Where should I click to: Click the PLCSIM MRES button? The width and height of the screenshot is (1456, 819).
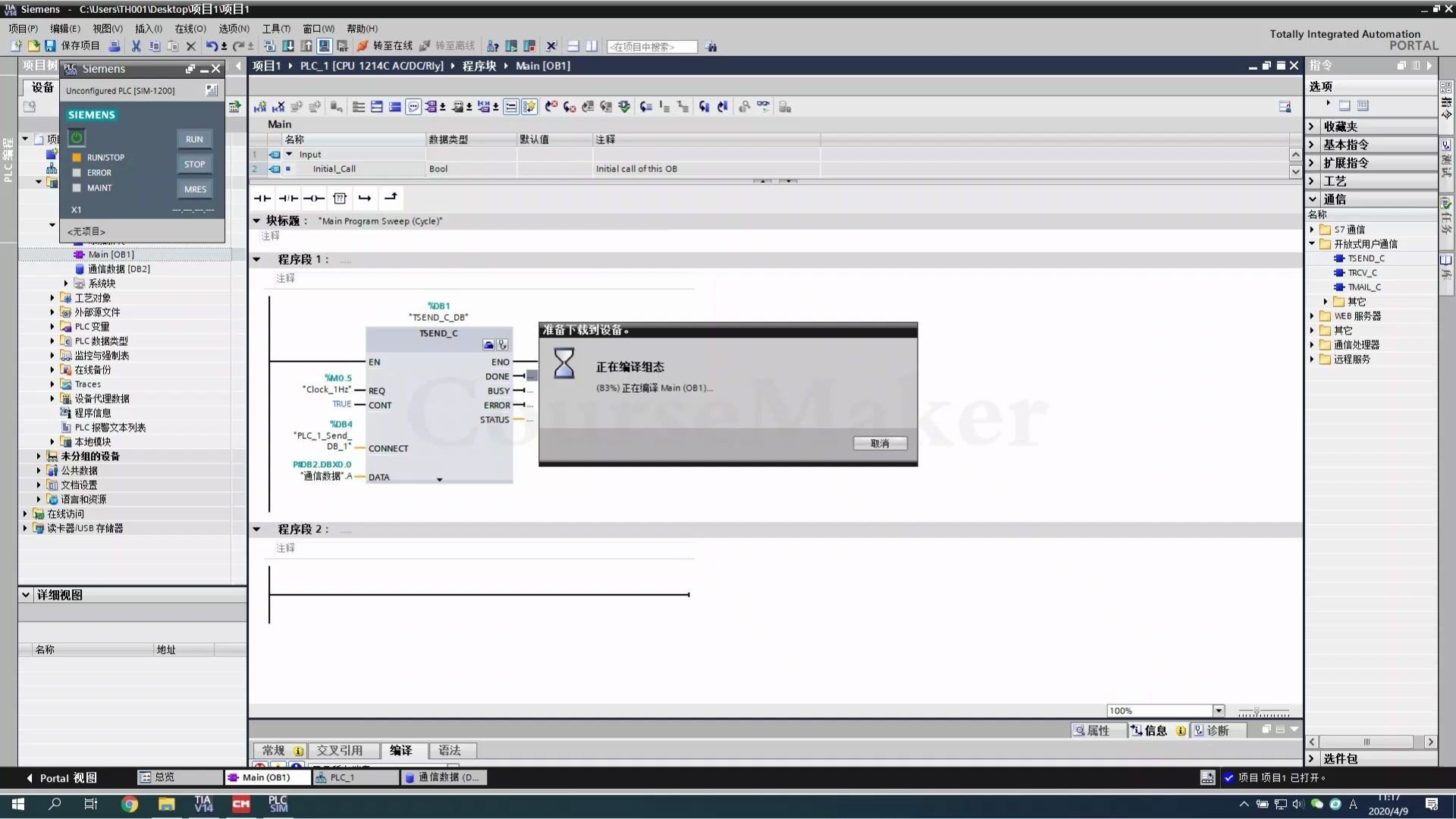coord(194,189)
